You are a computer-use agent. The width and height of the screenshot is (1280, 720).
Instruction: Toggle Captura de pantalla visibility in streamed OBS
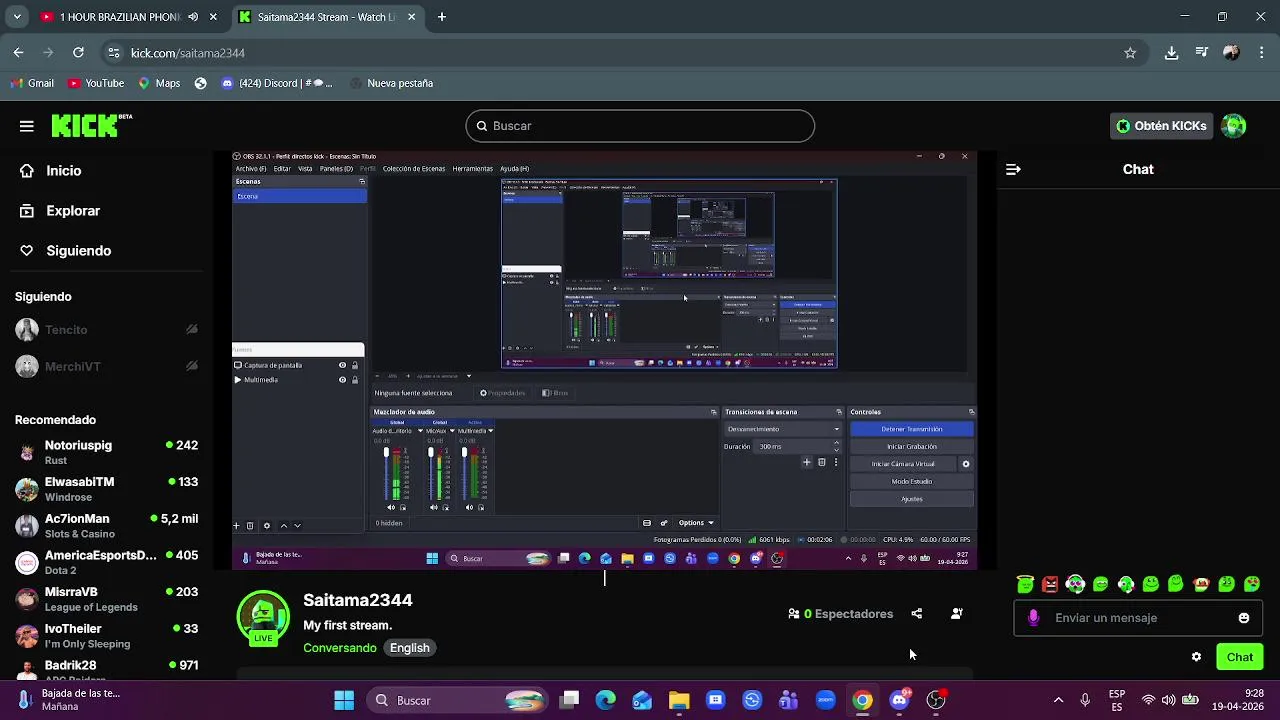point(342,365)
